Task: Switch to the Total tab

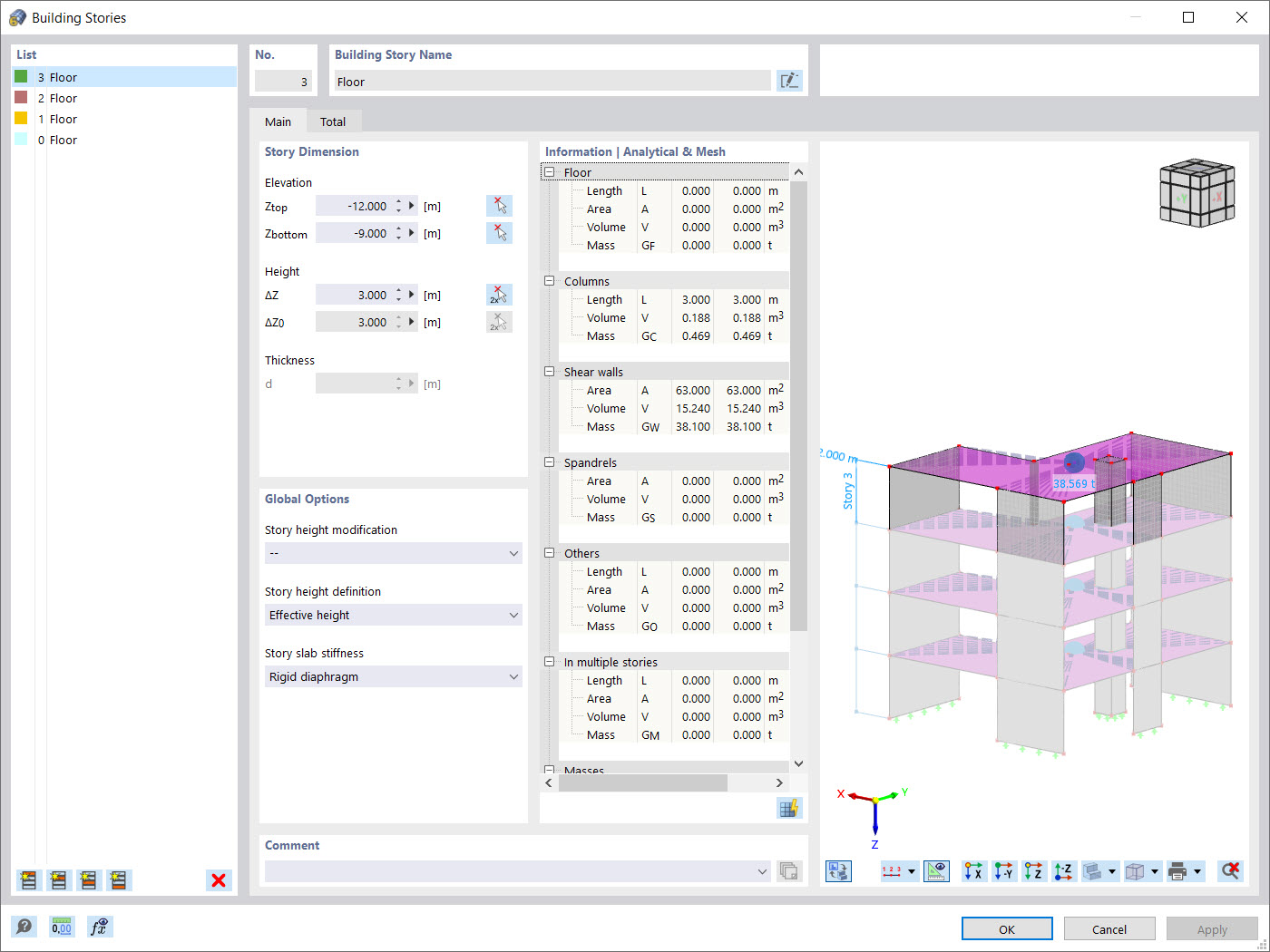Action: coord(333,121)
